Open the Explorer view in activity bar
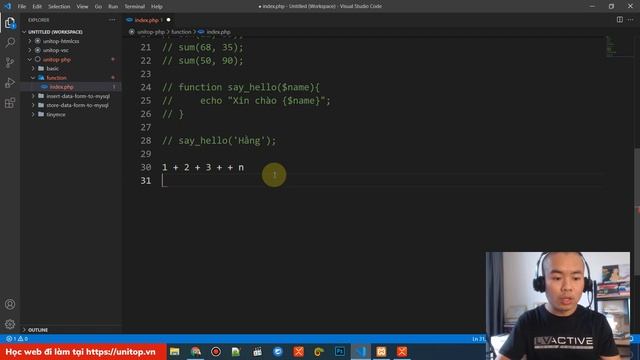 tap(10, 22)
